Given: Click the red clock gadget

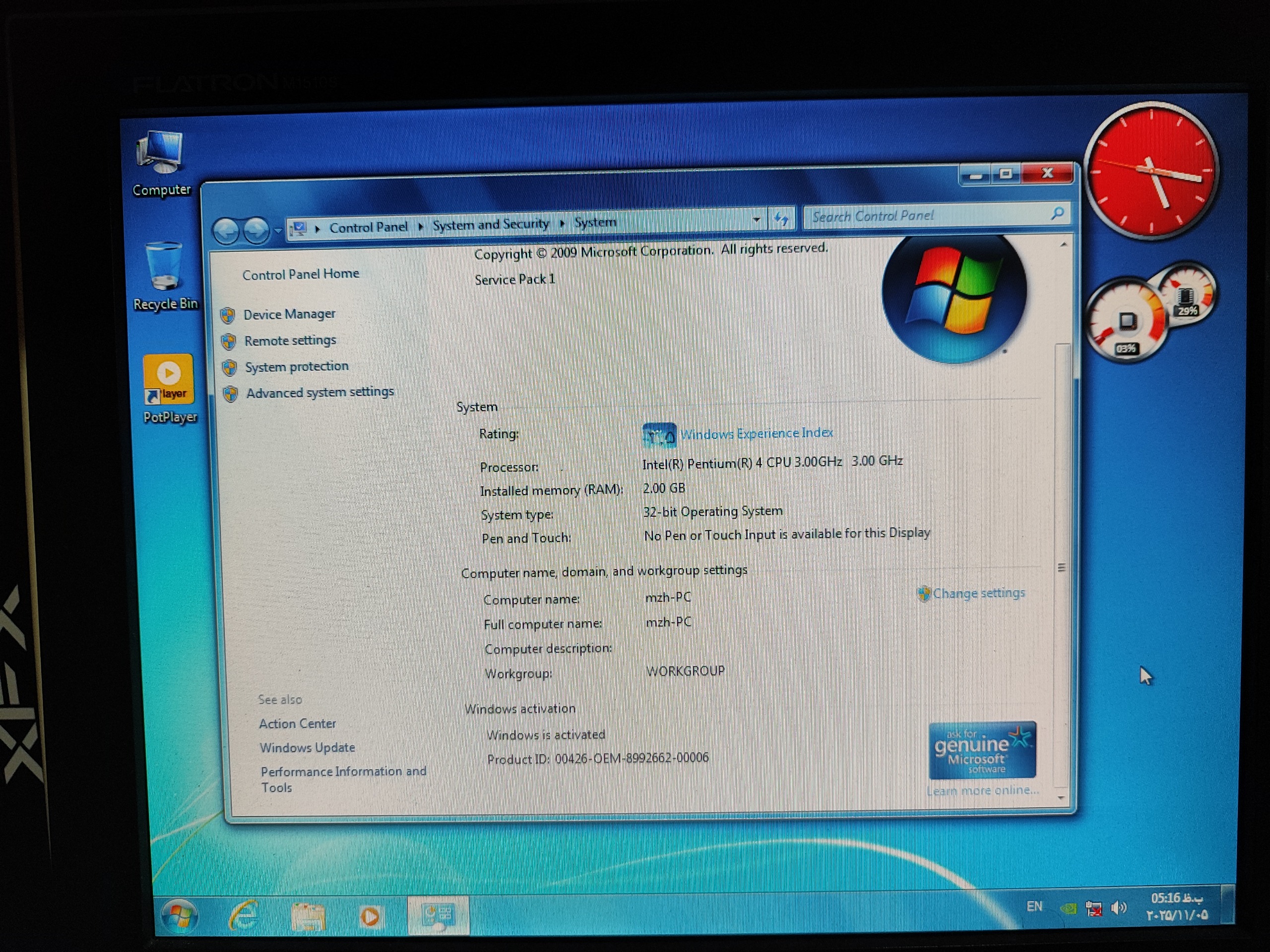Looking at the screenshot, I should point(1151,171).
